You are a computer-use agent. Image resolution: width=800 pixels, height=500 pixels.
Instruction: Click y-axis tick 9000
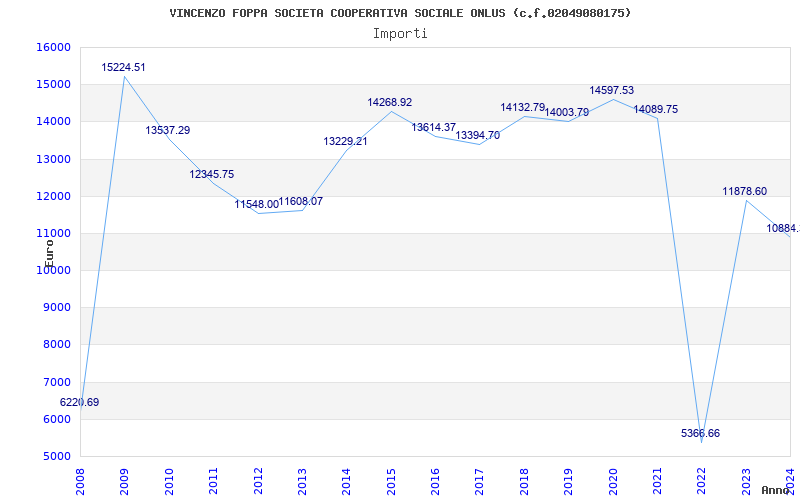(56, 308)
